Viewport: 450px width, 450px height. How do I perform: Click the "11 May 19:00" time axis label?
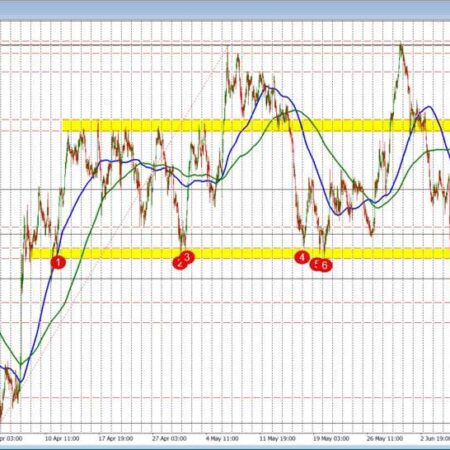pos(277,438)
